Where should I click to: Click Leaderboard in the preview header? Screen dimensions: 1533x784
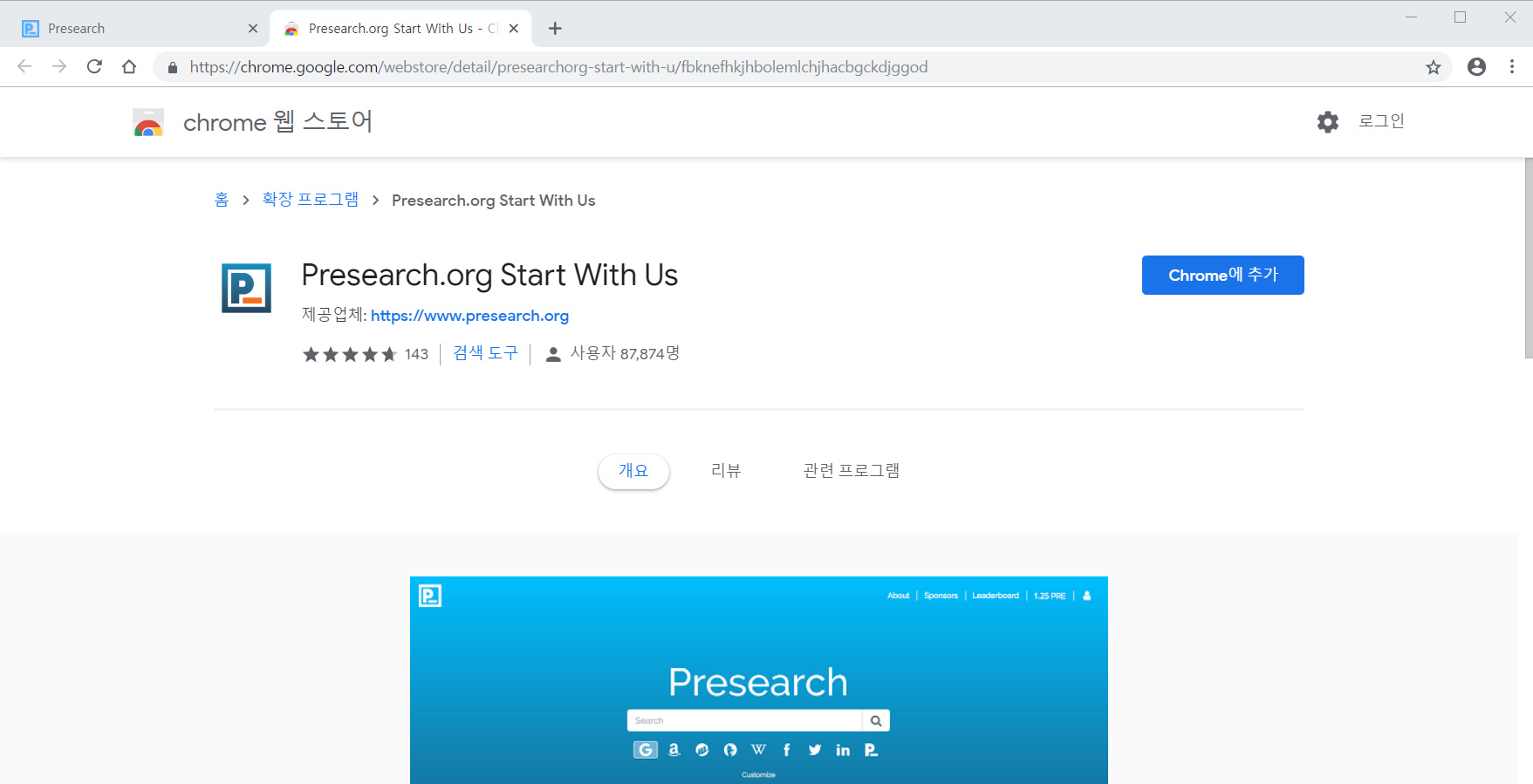pos(996,596)
